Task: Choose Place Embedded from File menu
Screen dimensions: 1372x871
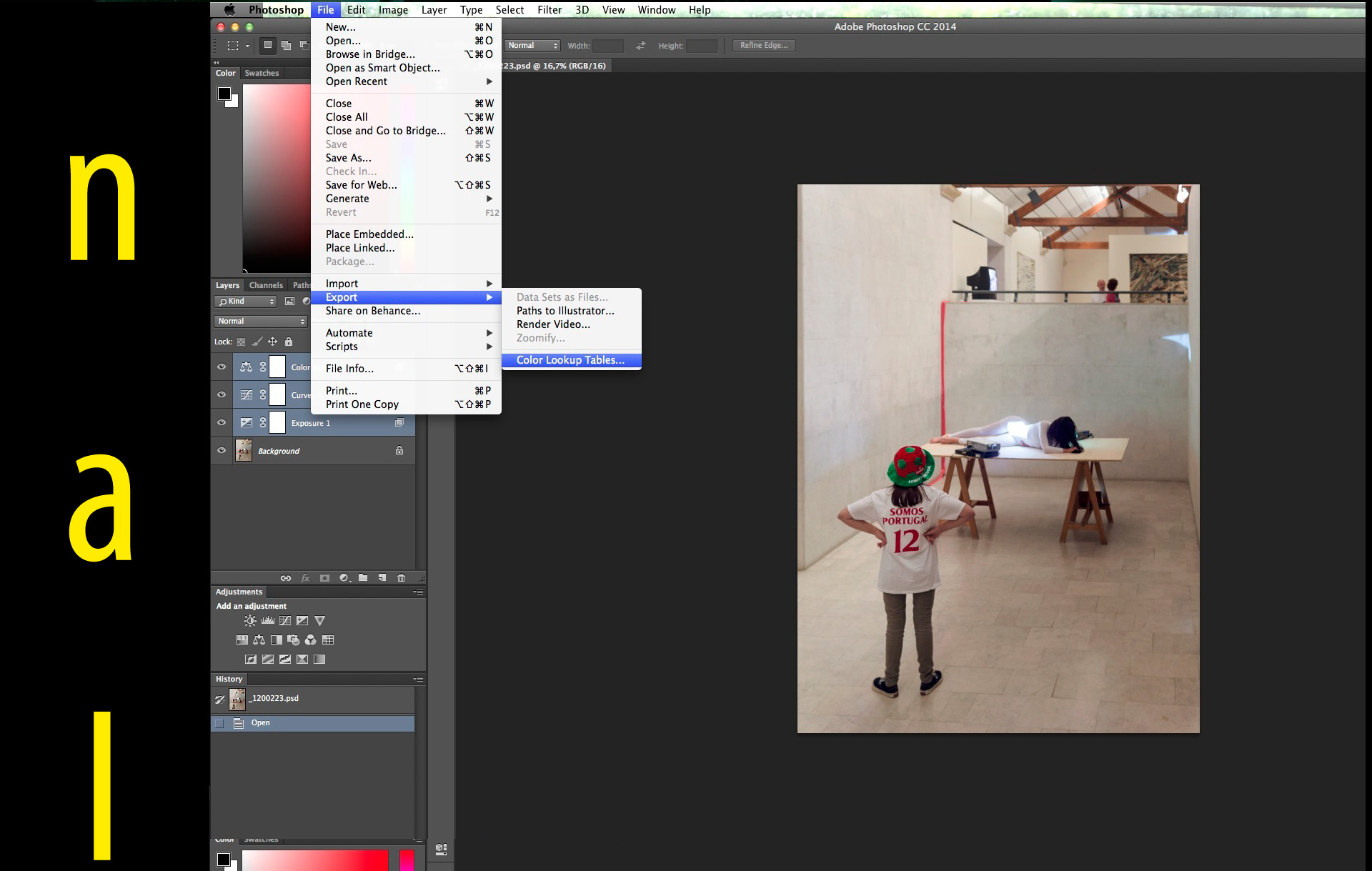Action: tap(406, 234)
